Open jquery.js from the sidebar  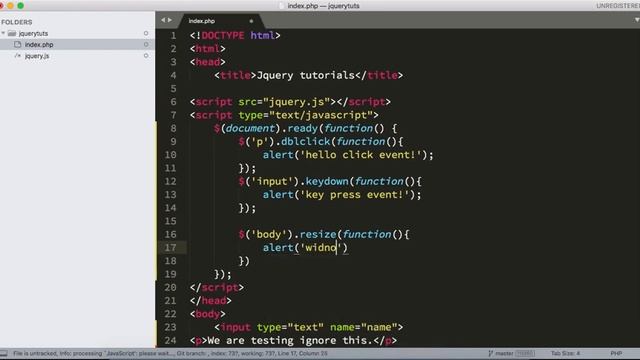[37, 56]
